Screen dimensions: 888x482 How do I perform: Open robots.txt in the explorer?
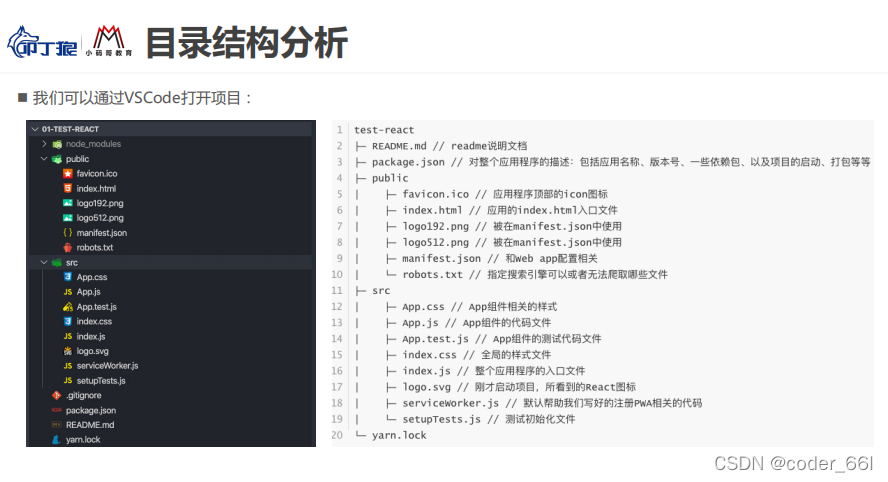coord(95,248)
